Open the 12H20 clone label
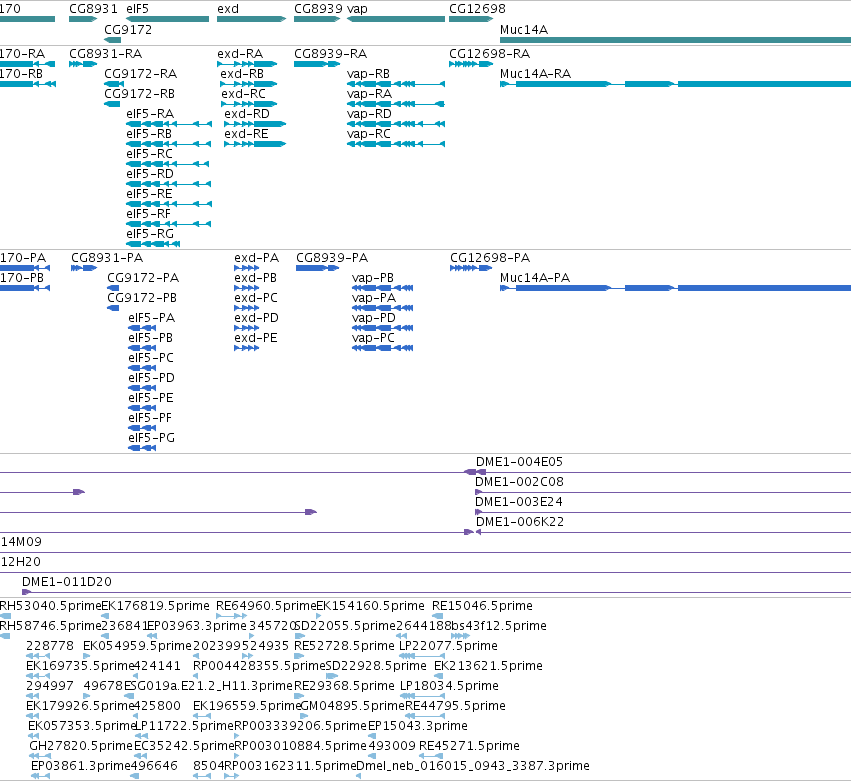 tap(21, 562)
